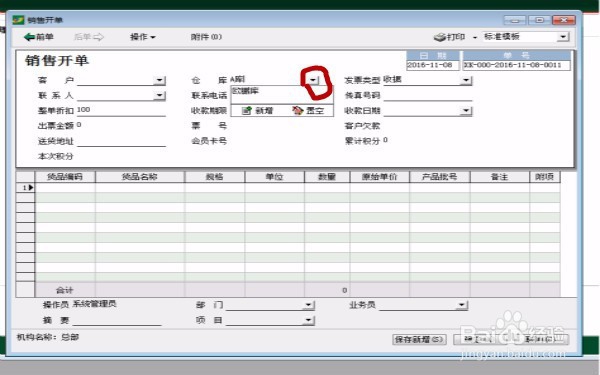Toggle the 仓库 dropdown arrow
Screen dimensions: 600x375
[314, 80]
